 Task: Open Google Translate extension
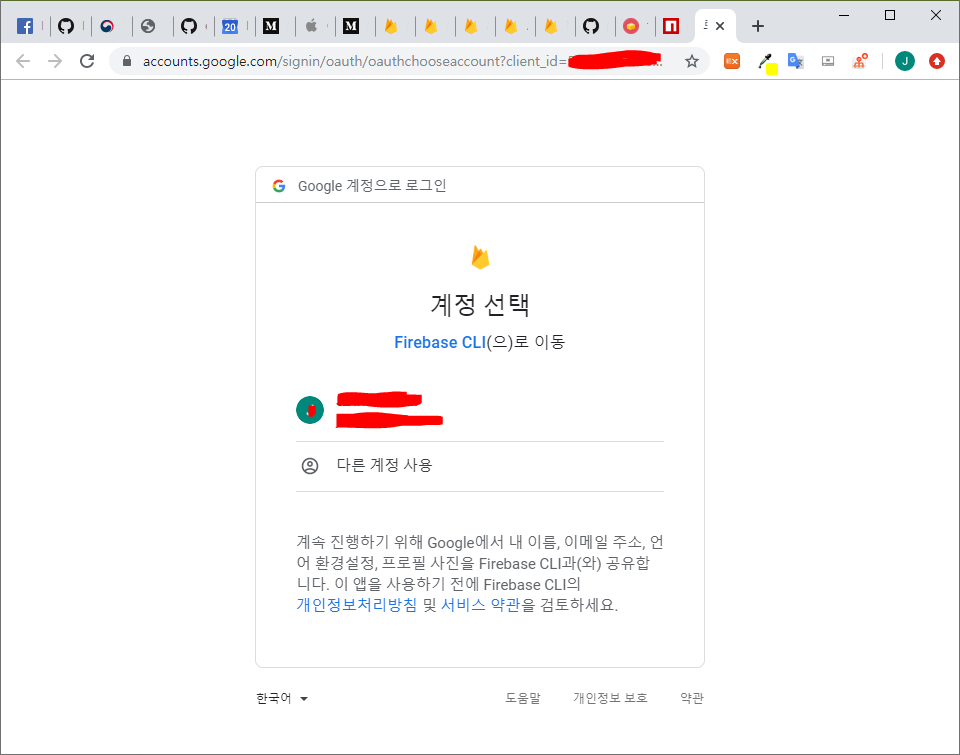click(795, 61)
